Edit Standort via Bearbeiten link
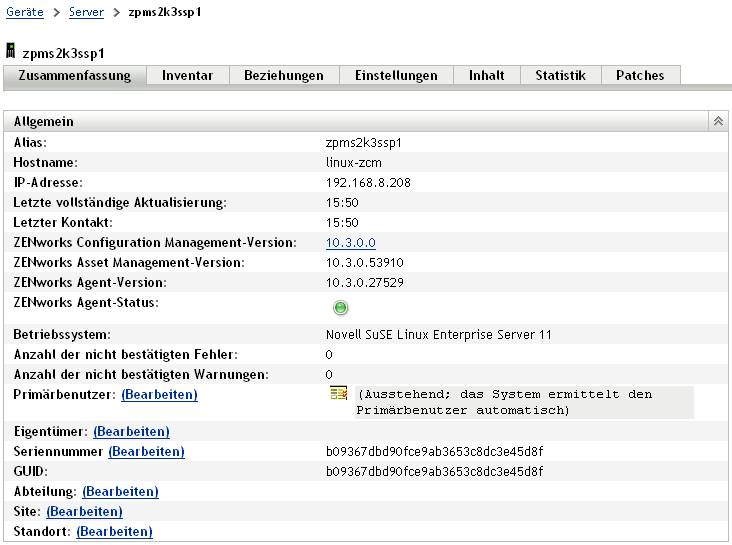Screen dimensions: 732x545 114,532
